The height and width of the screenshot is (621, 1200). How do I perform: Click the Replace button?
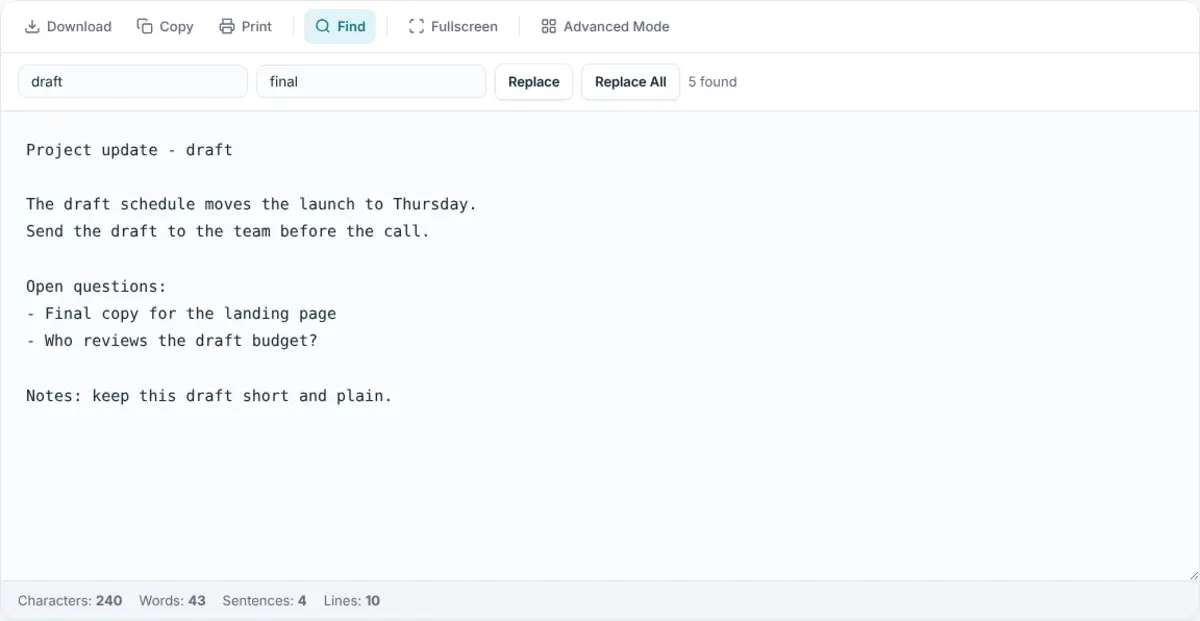pos(534,82)
